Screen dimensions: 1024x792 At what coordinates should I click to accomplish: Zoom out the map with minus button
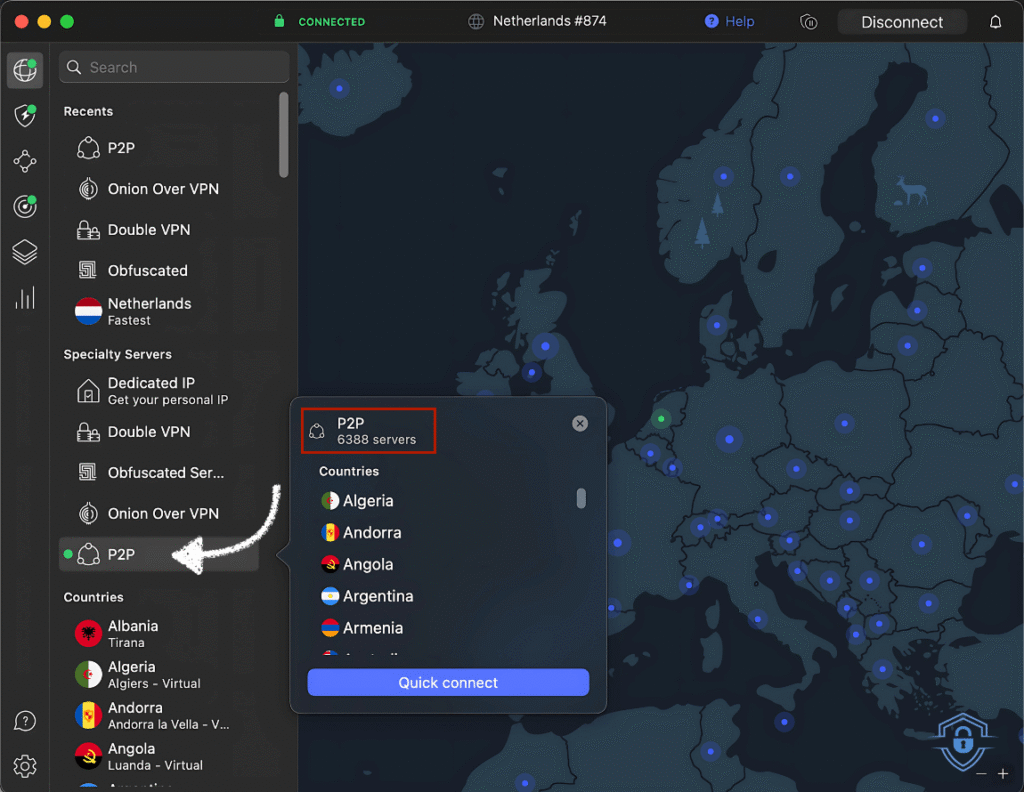click(981, 773)
